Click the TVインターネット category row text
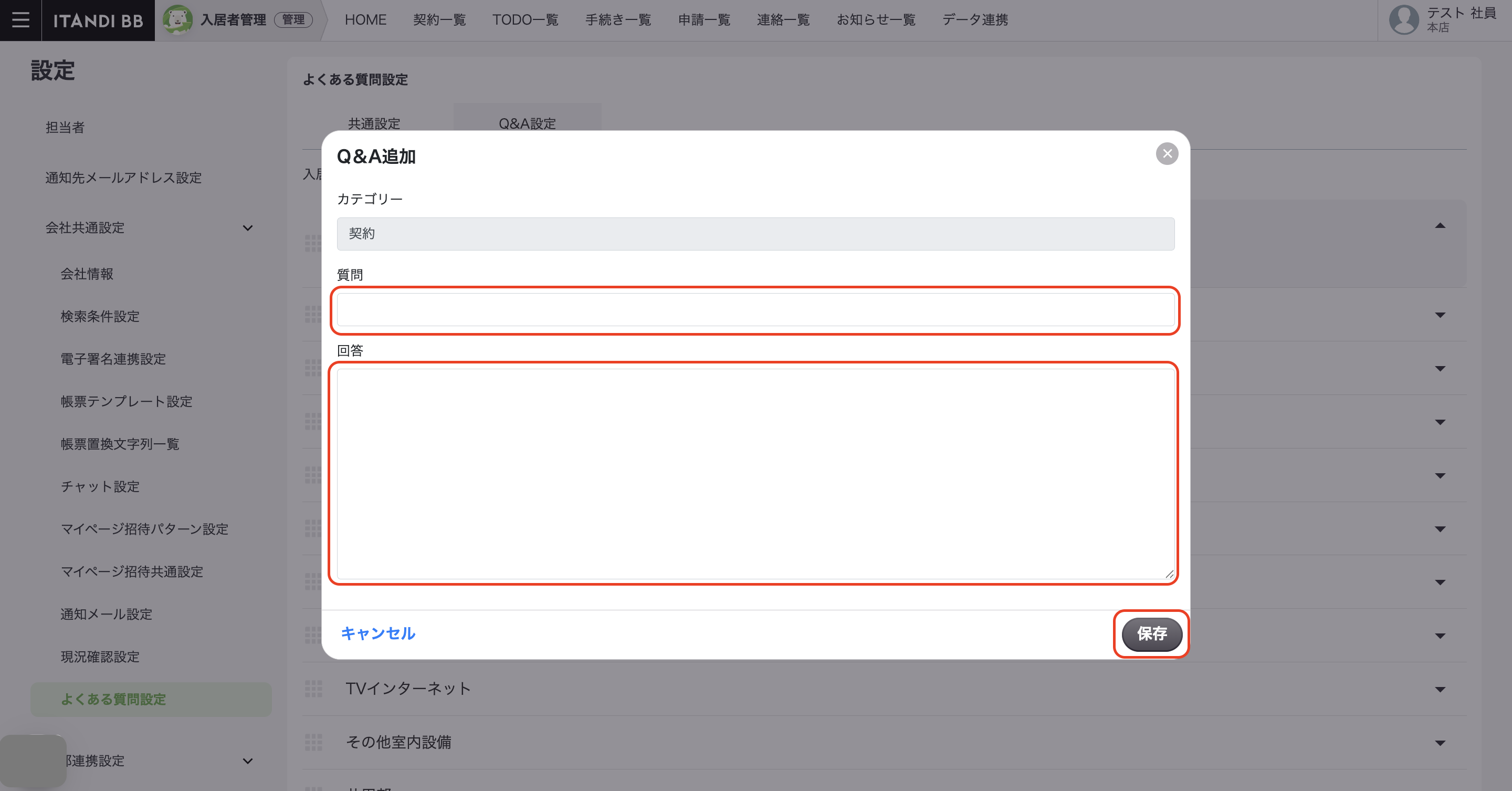This screenshot has height=791, width=1512. click(408, 688)
